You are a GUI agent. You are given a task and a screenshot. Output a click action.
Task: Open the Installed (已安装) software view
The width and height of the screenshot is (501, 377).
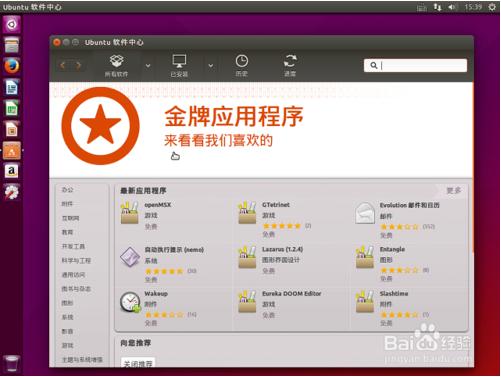(179, 66)
